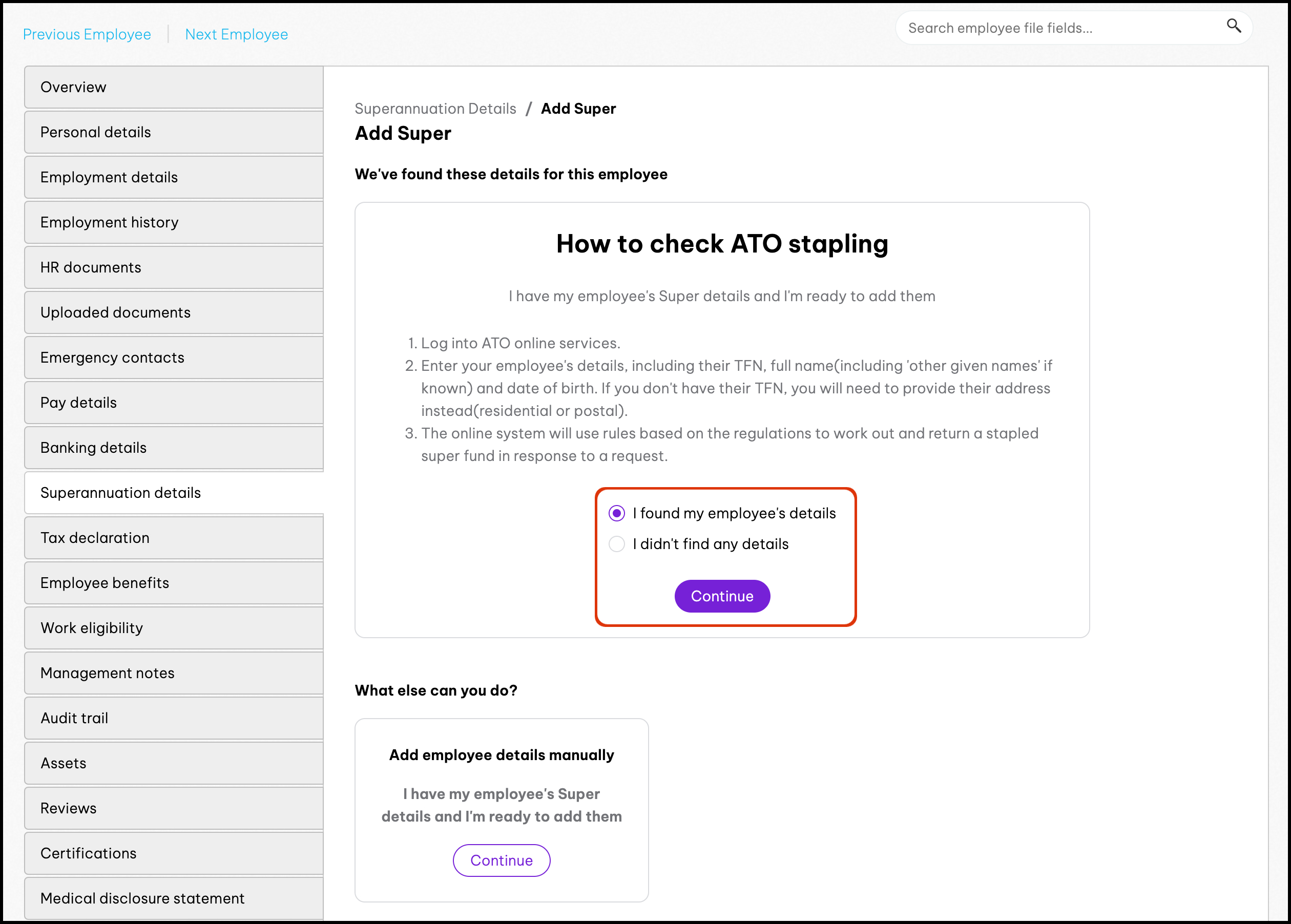Show Management notes
This screenshot has height=924, width=1291.
[x=174, y=673]
